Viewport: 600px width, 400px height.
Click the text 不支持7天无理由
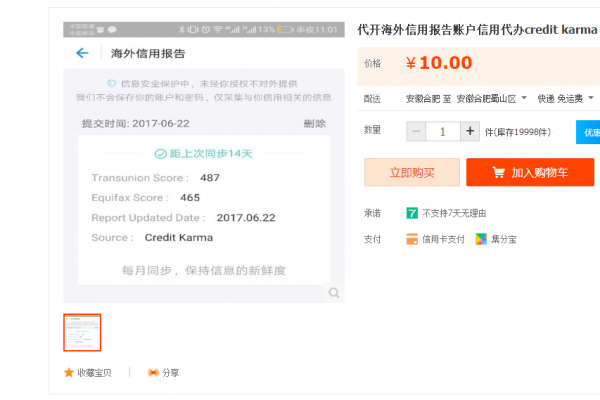coord(454,213)
